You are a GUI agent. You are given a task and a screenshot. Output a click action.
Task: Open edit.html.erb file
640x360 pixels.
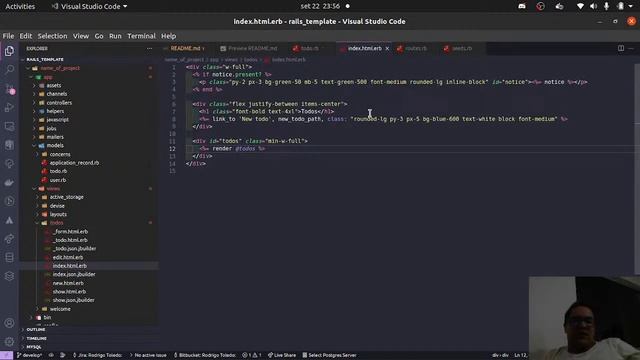pos(68,257)
